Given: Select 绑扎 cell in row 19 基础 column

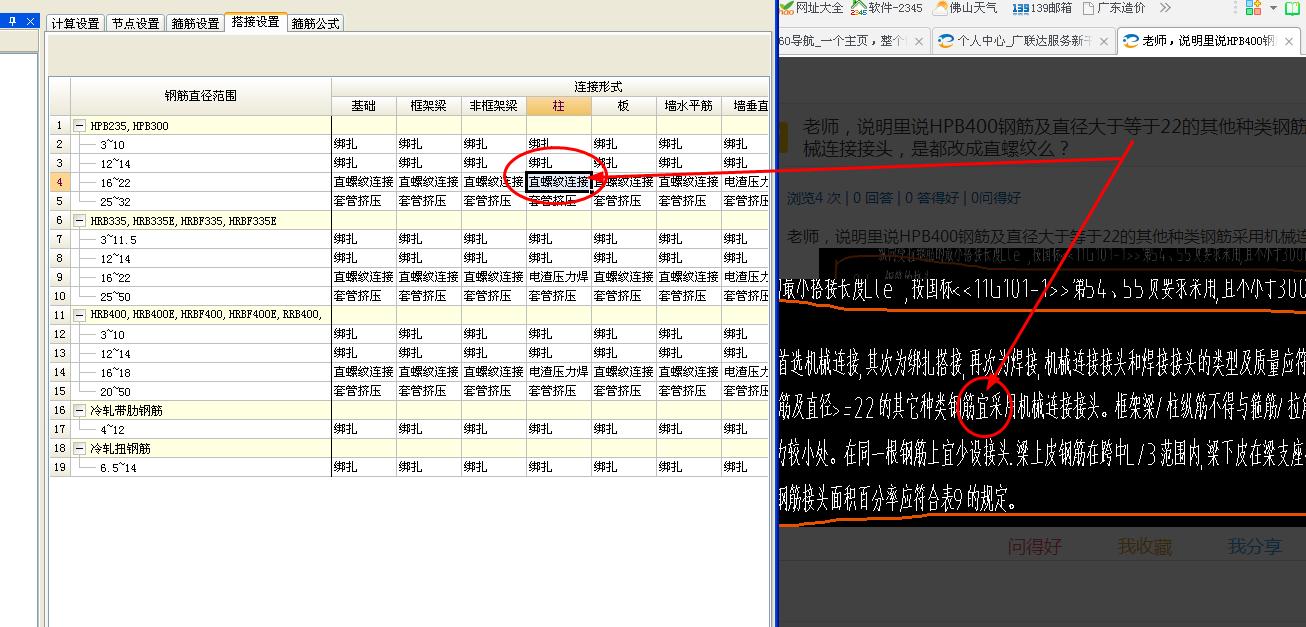Looking at the screenshot, I should 364,467.
